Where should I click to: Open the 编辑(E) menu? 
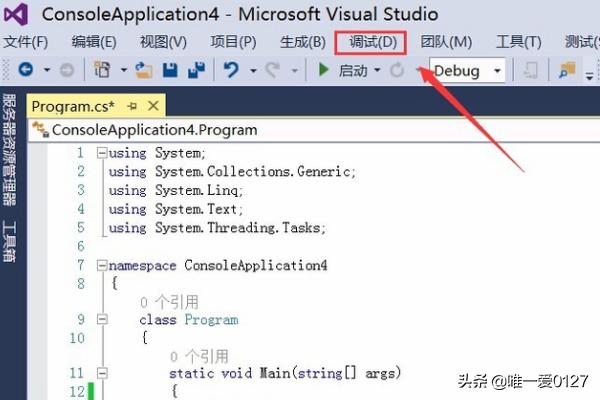(x=94, y=42)
